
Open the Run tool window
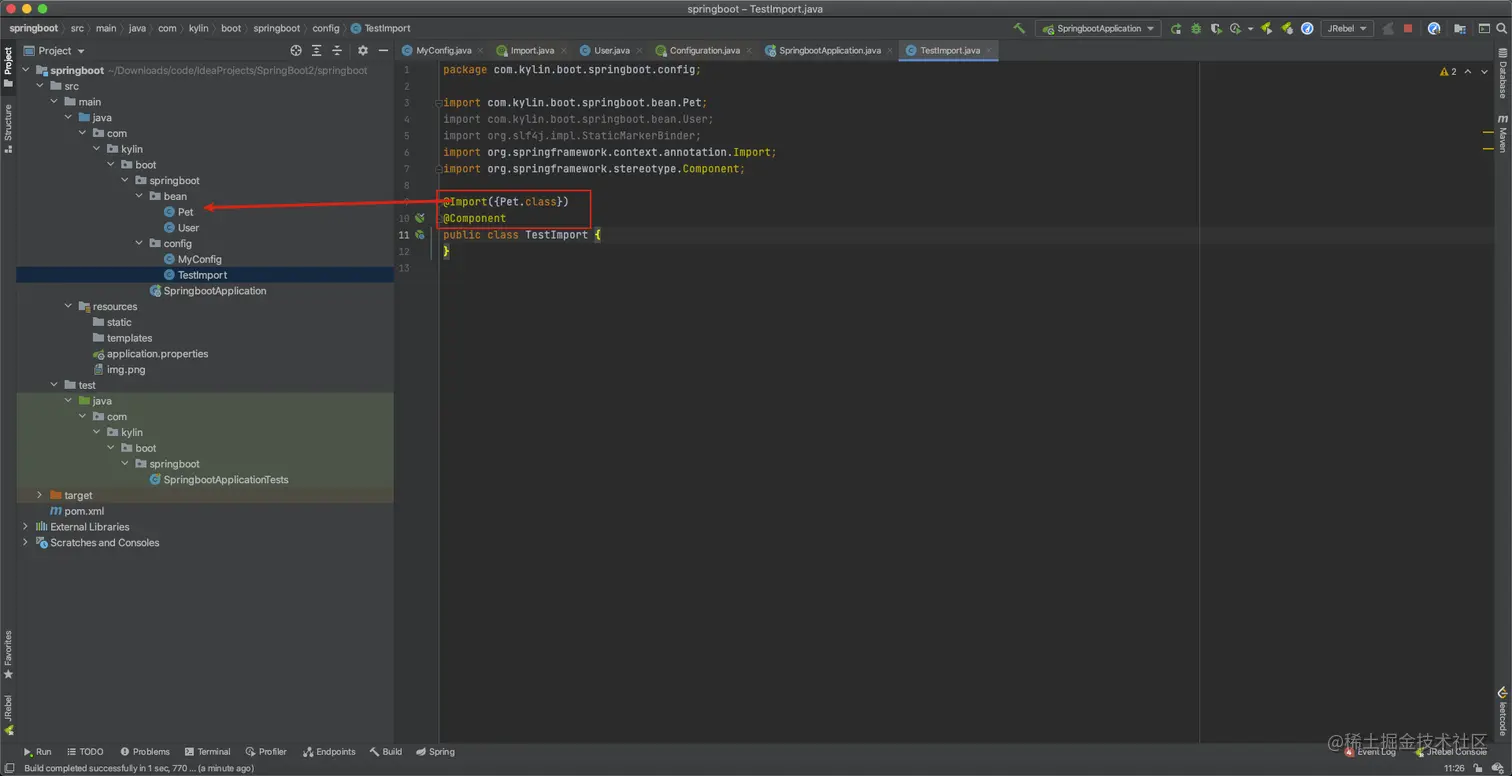[x=37, y=752]
